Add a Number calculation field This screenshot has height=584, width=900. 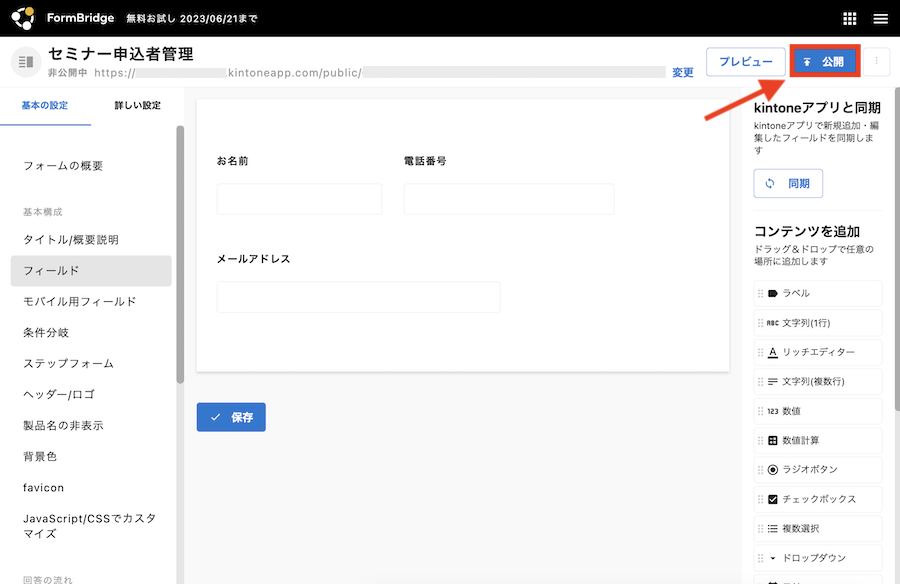pos(818,440)
